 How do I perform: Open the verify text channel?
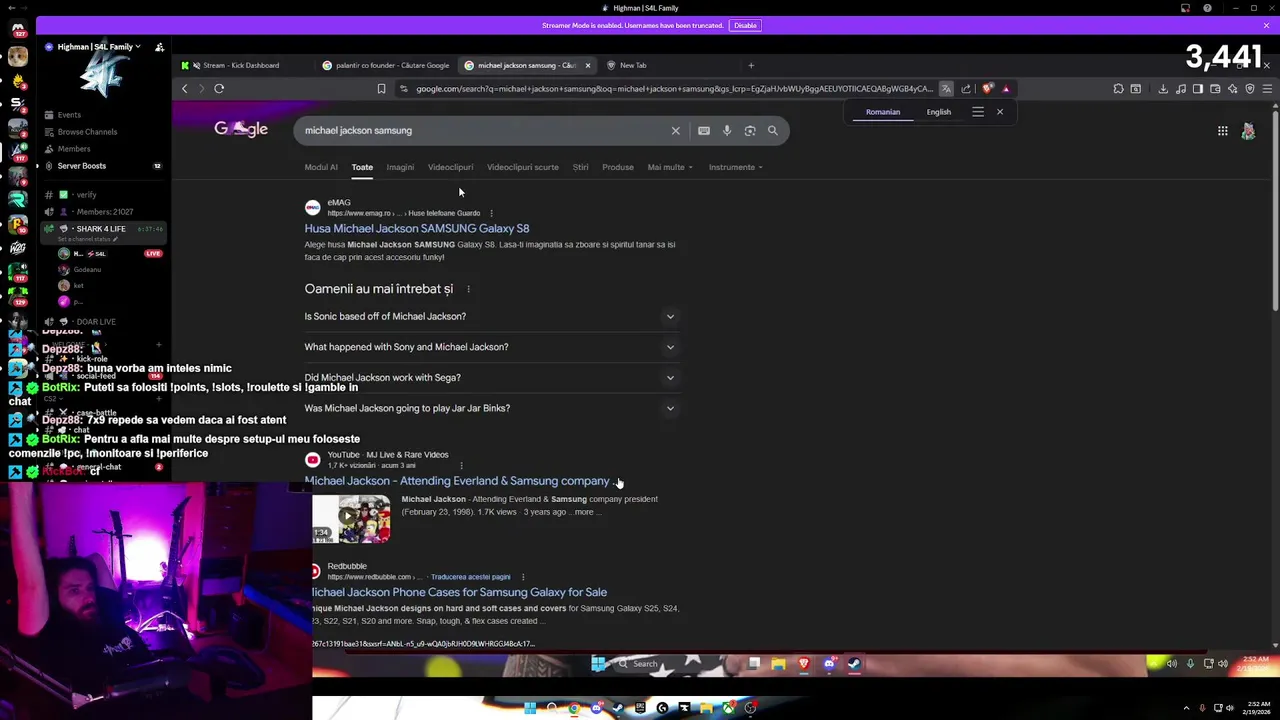[86, 195]
